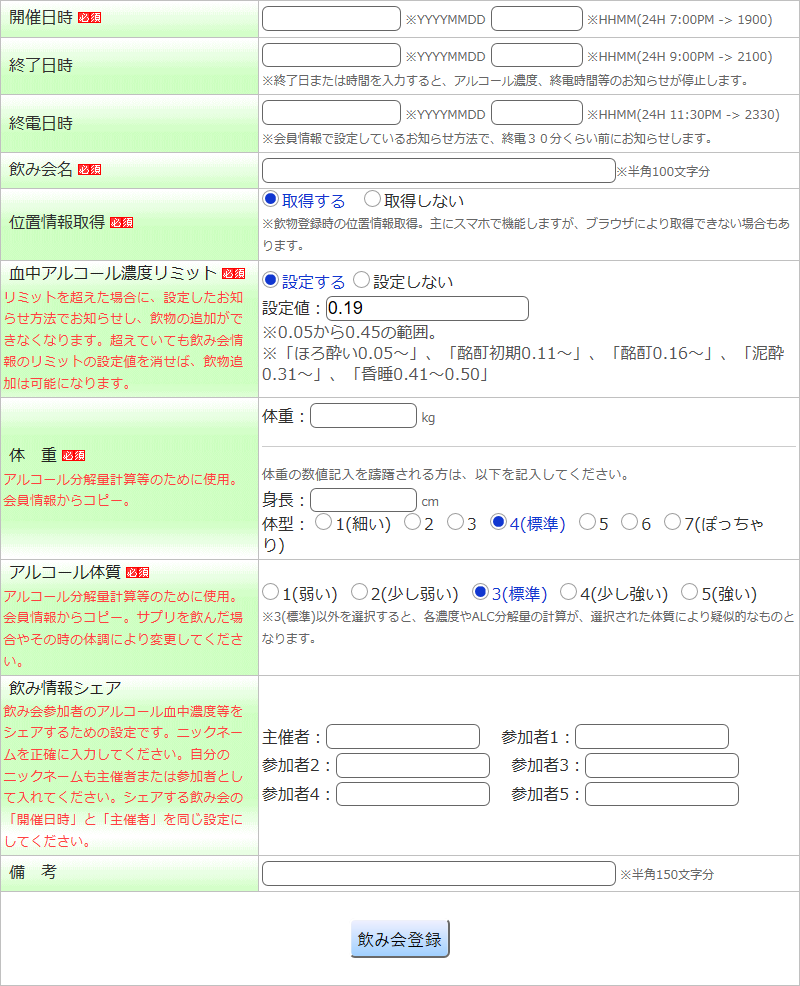Click the 開催日時 date input field

(331, 19)
